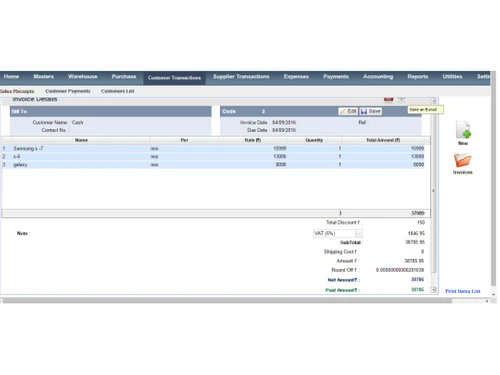Open the Expenses menu
This screenshot has height=375, width=500.
296,77
